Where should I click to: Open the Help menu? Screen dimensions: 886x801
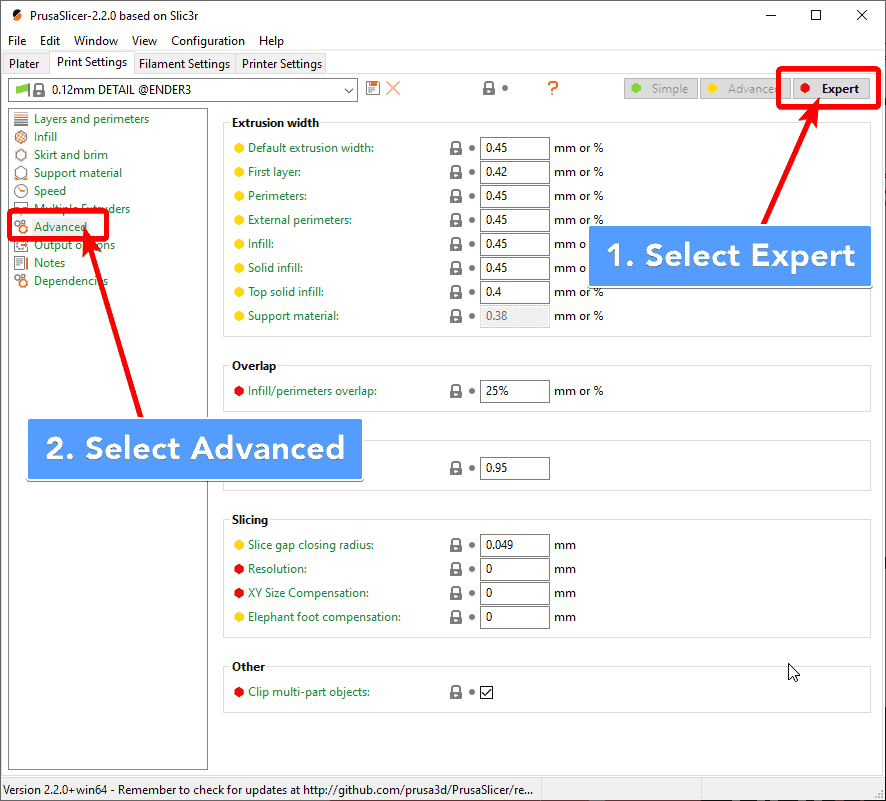(x=271, y=41)
